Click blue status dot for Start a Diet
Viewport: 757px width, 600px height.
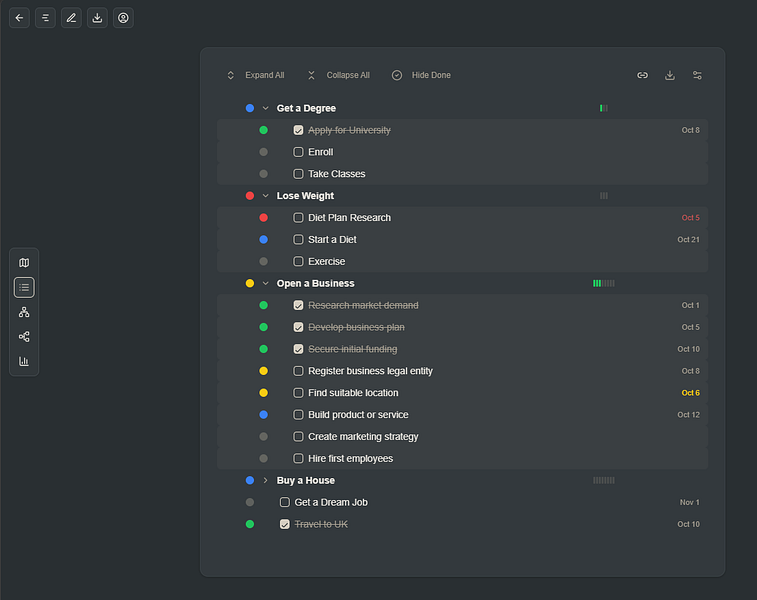264,239
